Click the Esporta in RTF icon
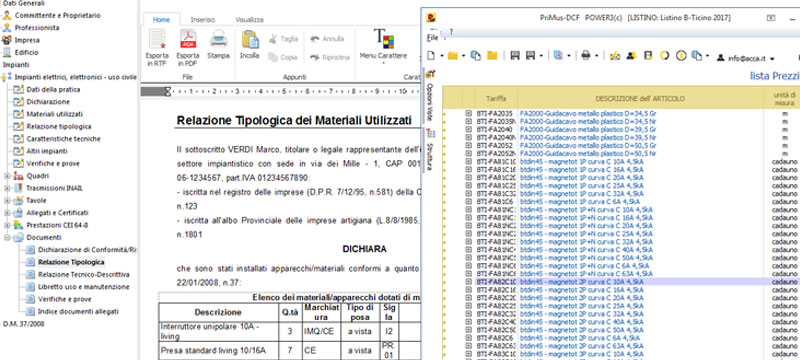800x360 pixels. [157, 39]
